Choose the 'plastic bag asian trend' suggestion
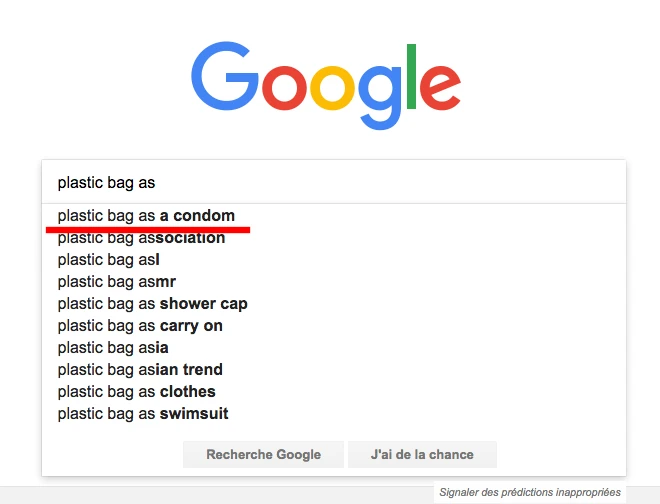The width and height of the screenshot is (660, 504). point(140,370)
